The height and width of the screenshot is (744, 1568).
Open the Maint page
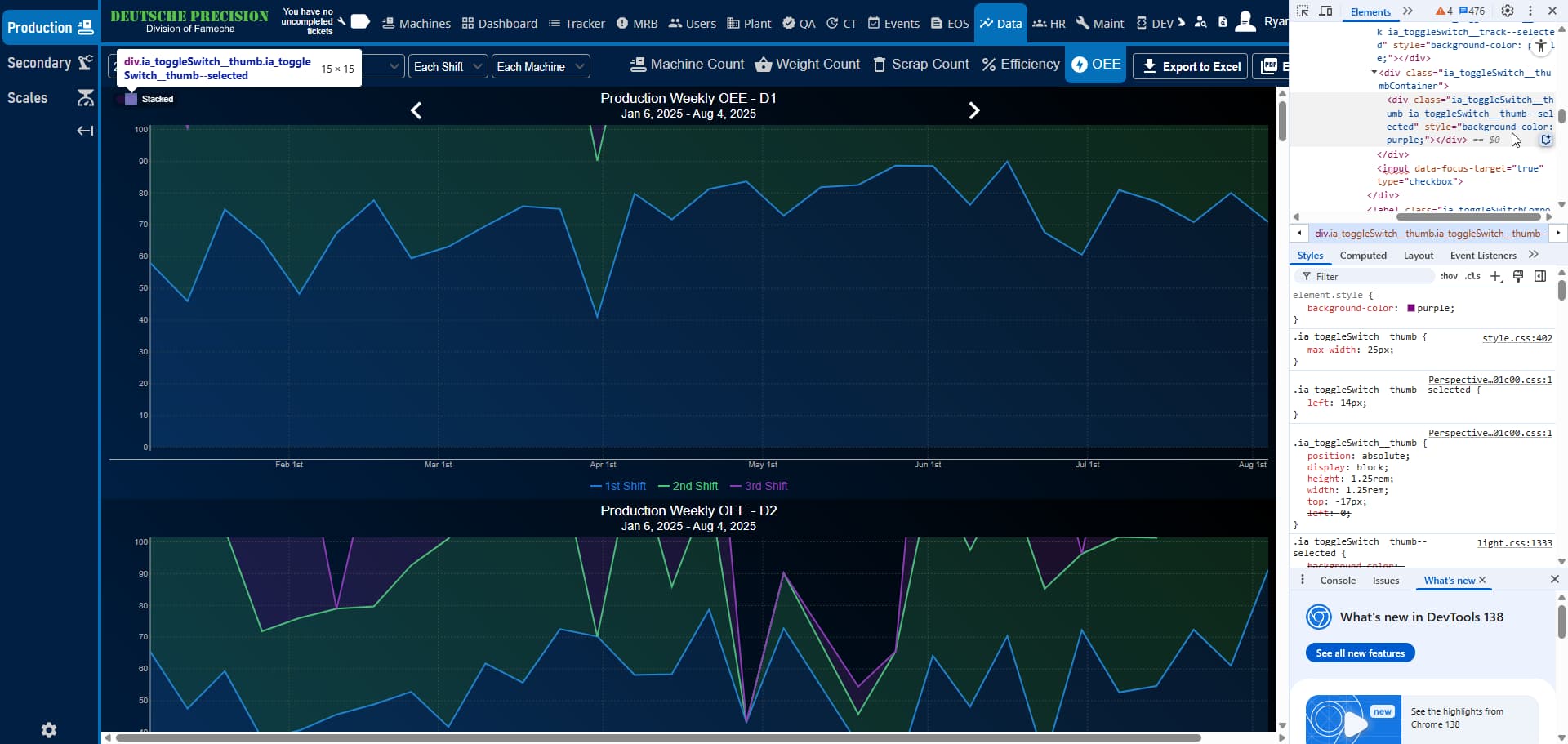coord(1100,24)
